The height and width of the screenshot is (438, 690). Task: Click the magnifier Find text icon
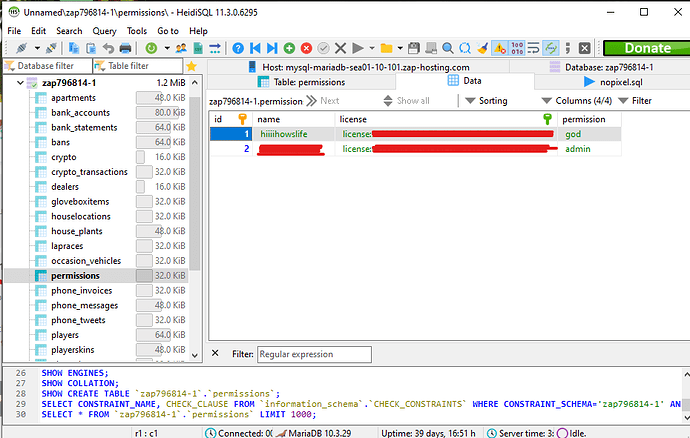tap(448, 48)
